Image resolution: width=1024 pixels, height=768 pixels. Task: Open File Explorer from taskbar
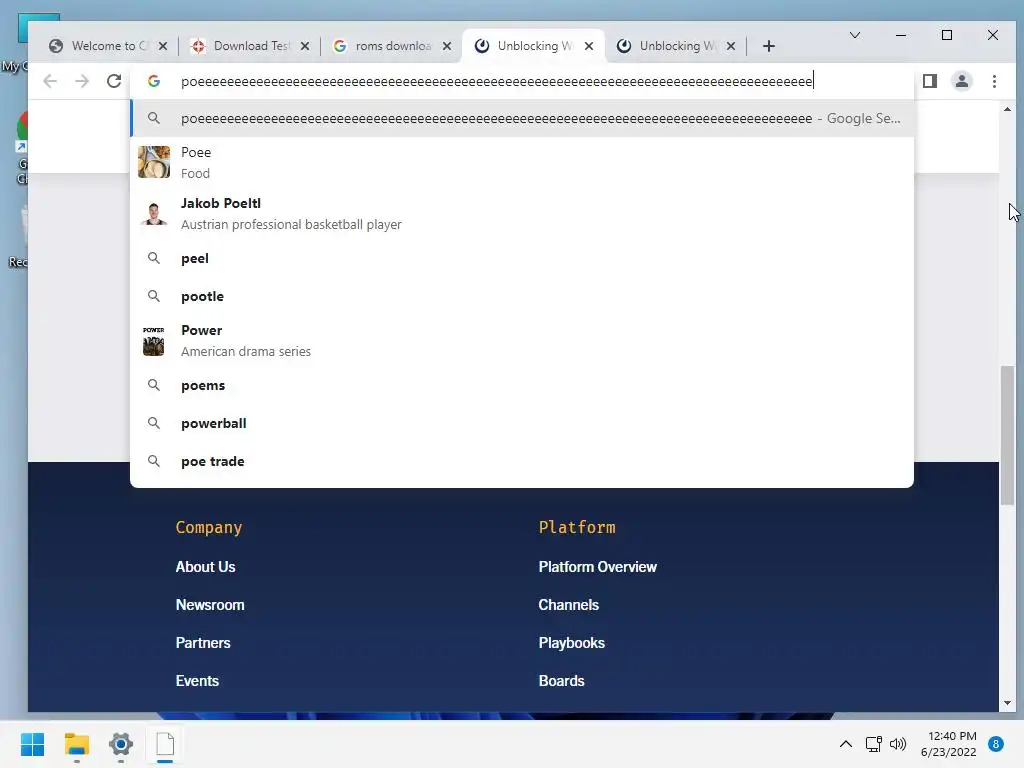(x=76, y=744)
